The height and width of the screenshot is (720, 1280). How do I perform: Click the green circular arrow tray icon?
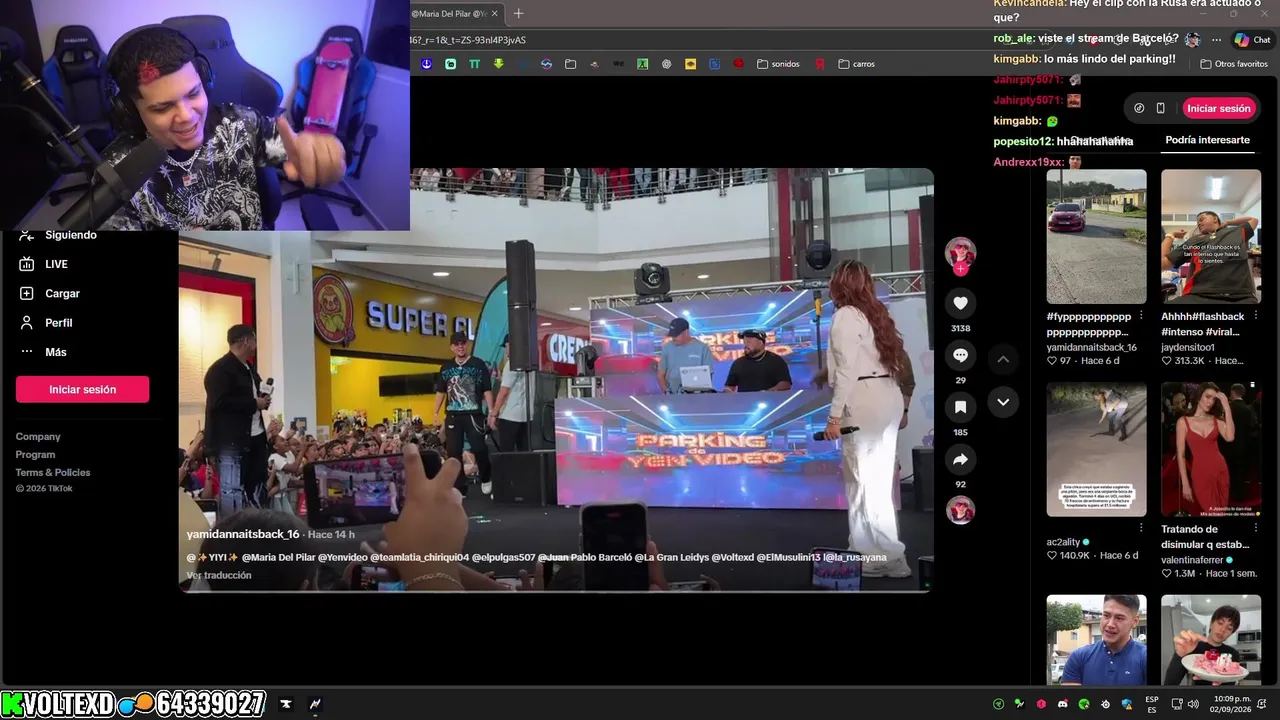coord(998,704)
